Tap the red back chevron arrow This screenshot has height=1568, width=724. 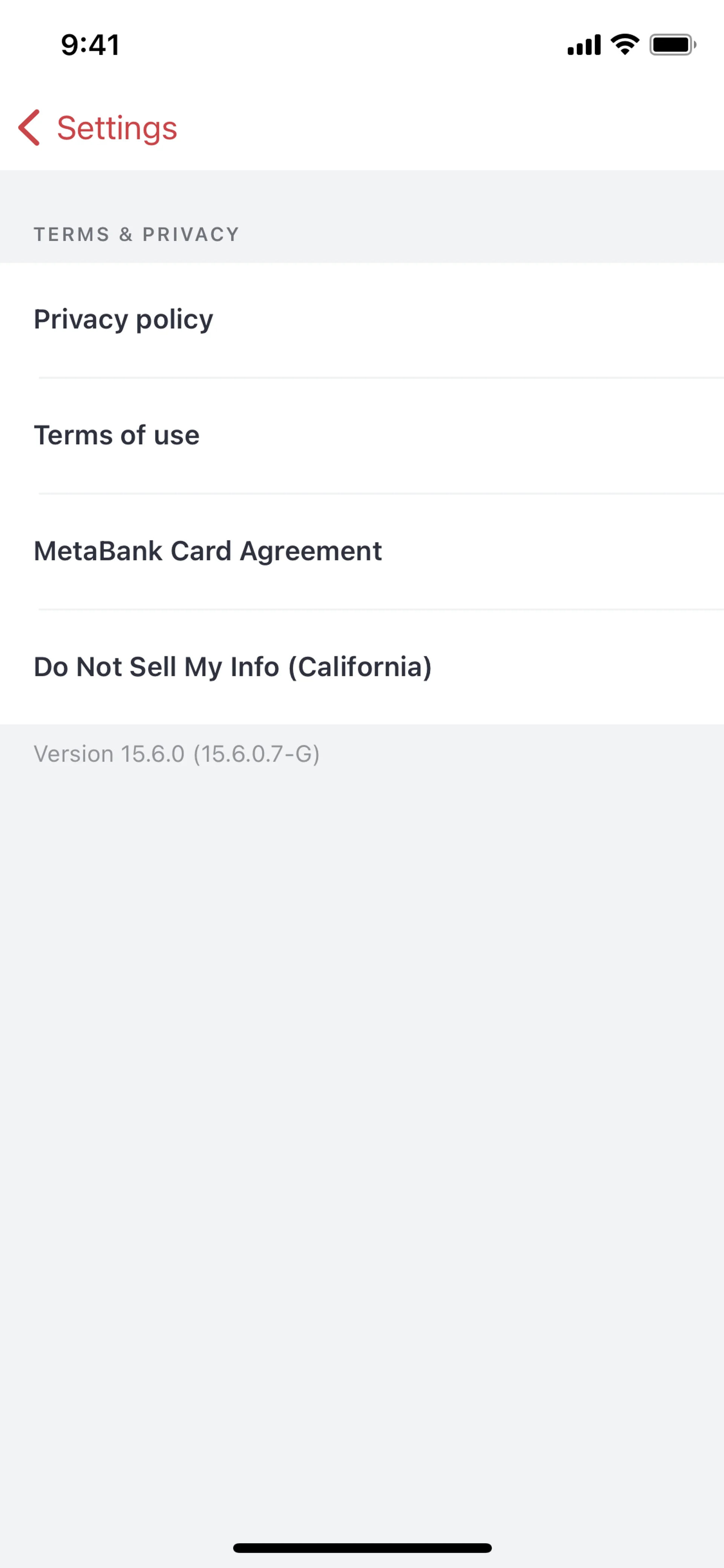pos(29,128)
